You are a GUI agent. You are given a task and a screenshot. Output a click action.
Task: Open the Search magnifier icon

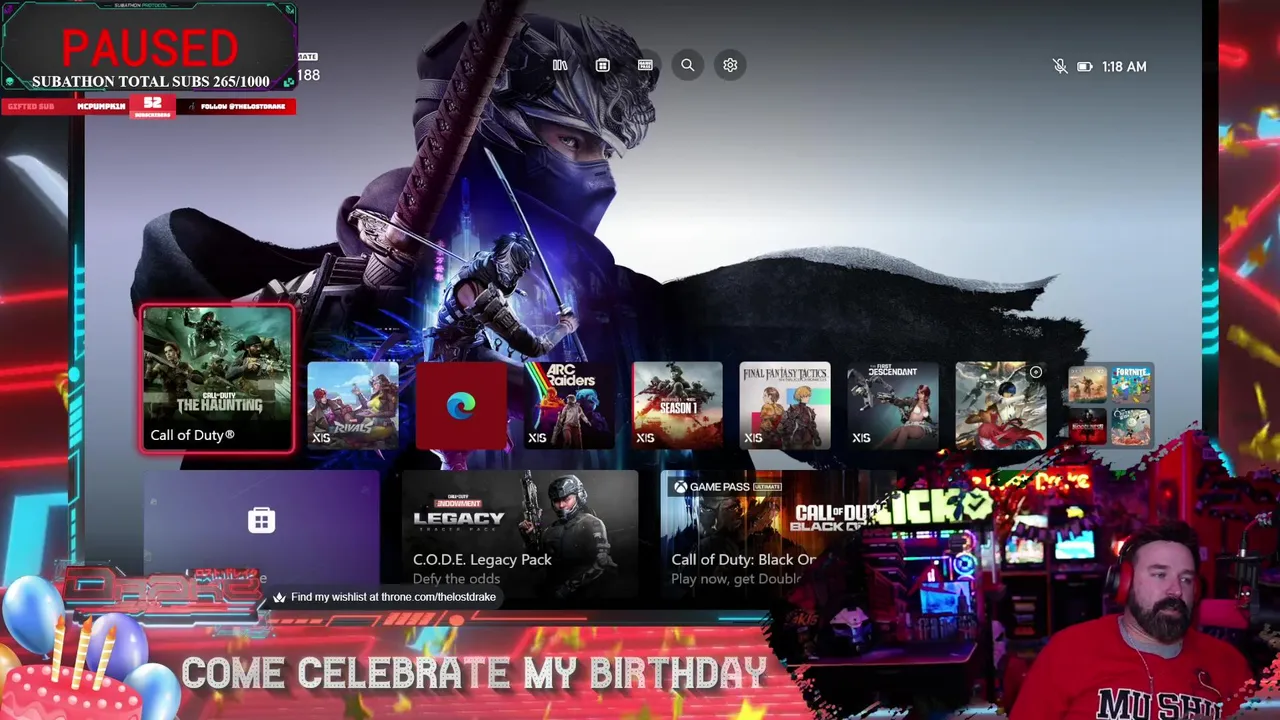(688, 65)
